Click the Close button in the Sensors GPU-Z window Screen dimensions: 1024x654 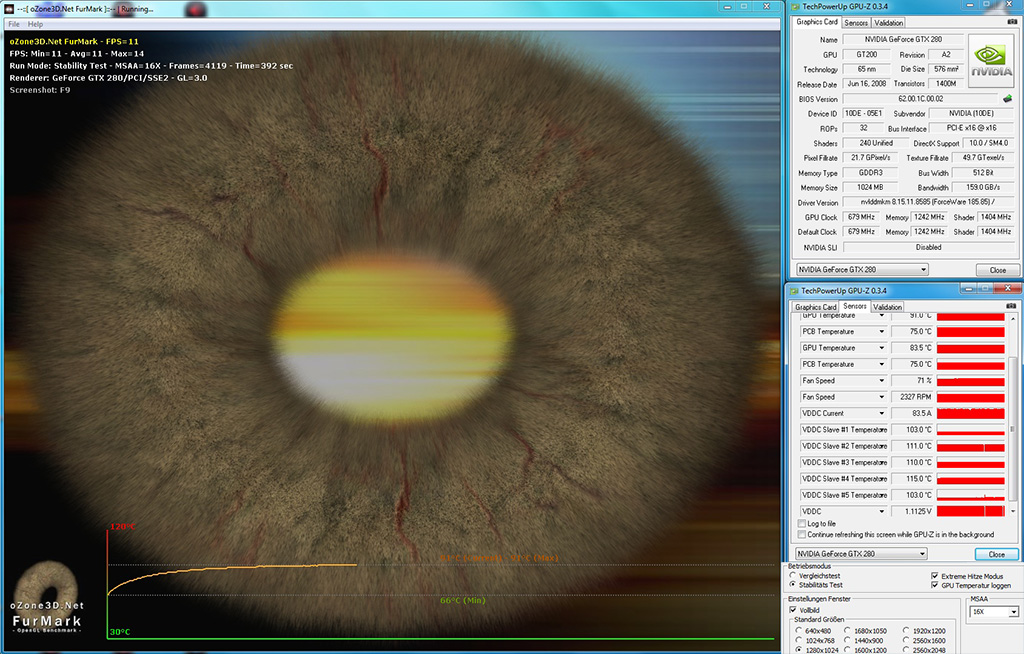997,554
